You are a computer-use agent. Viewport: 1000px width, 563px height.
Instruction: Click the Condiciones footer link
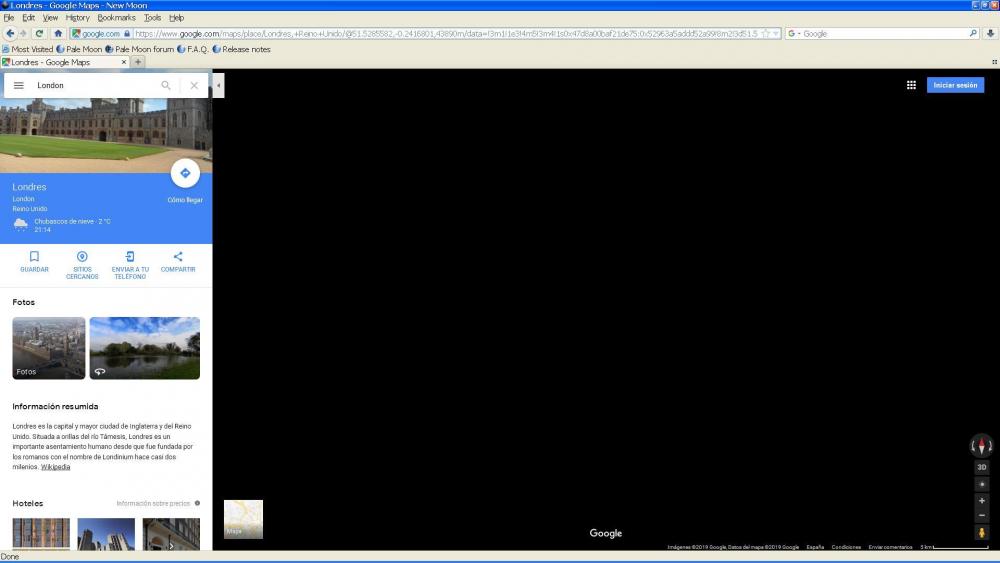[846, 547]
